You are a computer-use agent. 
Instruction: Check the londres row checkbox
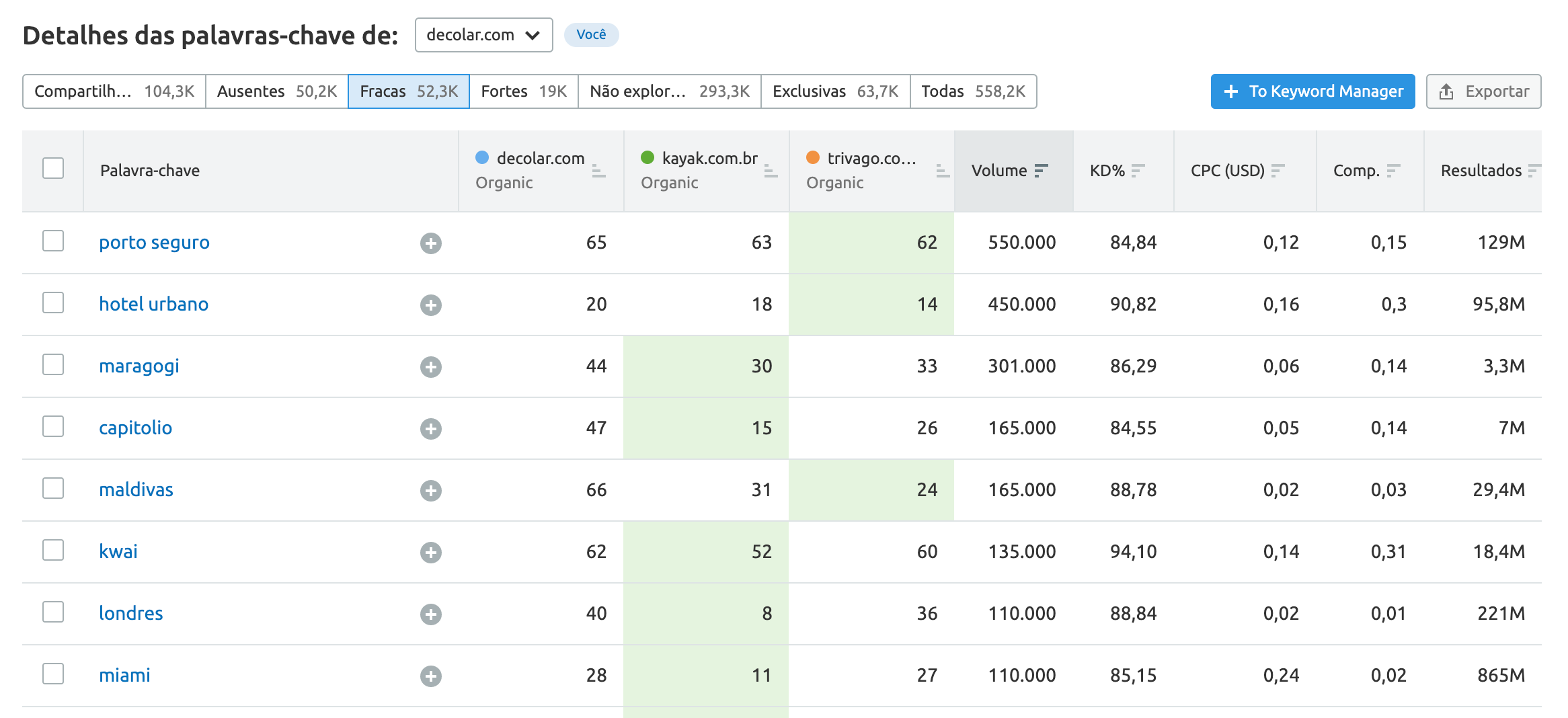[53, 612]
